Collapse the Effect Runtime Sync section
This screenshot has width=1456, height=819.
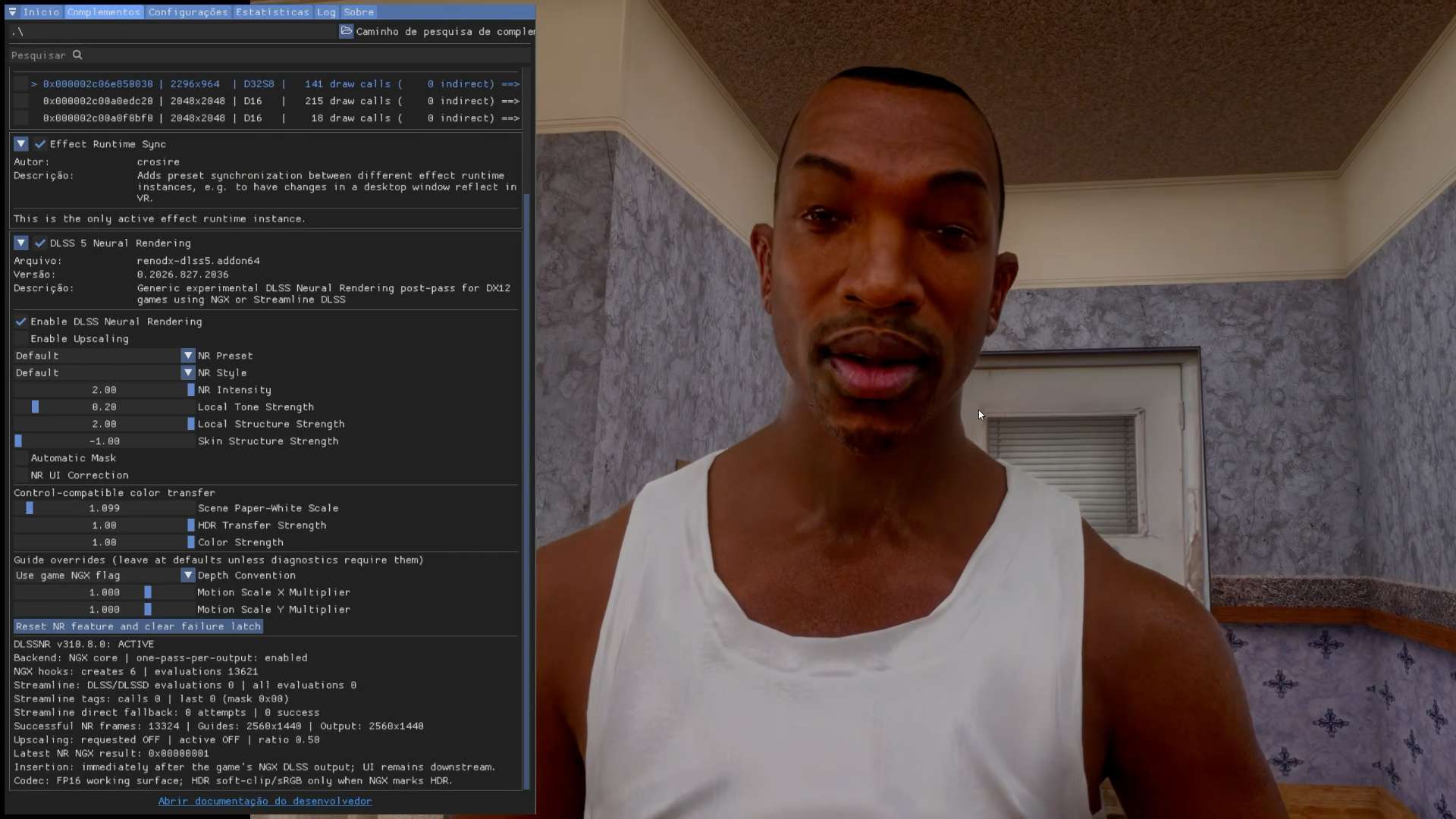pyautogui.click(x=21, y=143)
